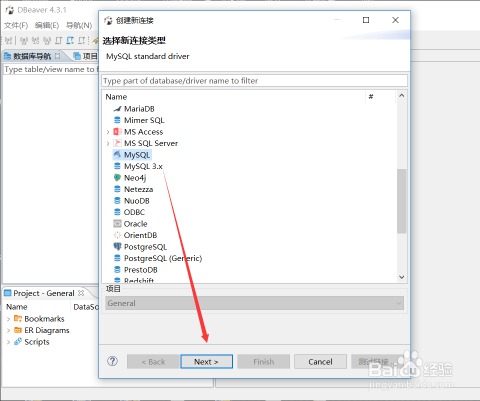Image resolution: width=480 pixels, height=401 pixels.
Task: Pick the Neo4j driver icon
Action: click(x=117, y=178)
